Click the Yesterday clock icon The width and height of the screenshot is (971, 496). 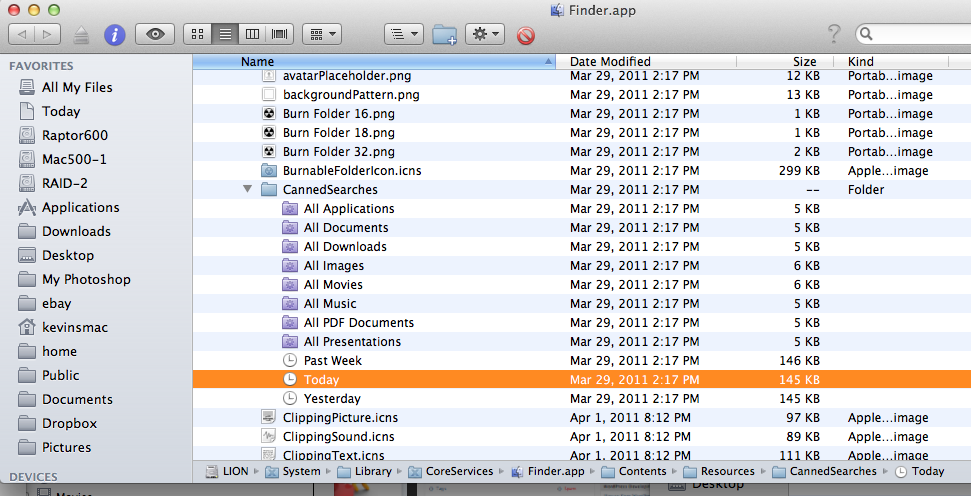pos(290,399)
